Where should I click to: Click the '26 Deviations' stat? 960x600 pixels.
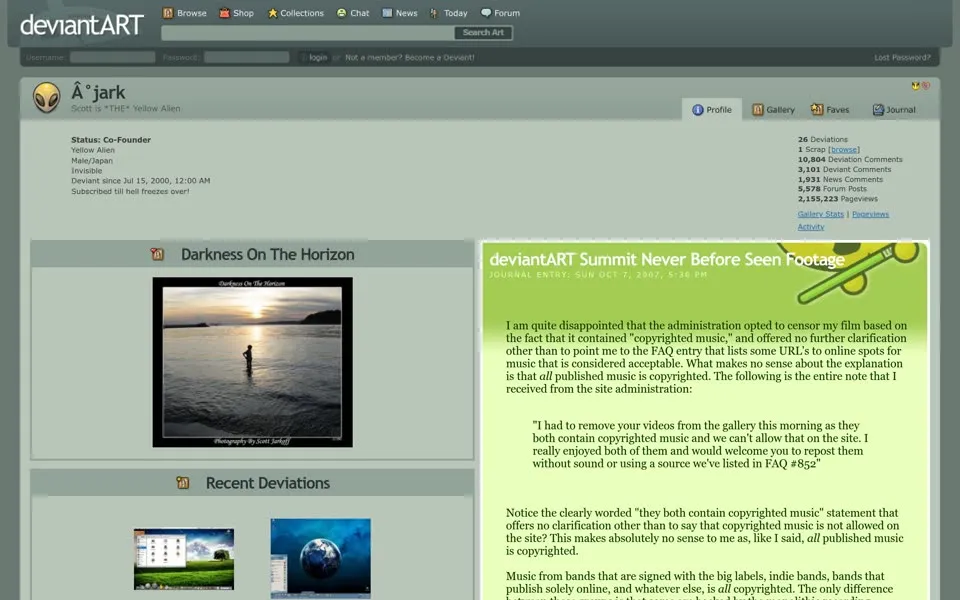pos(822,140)
